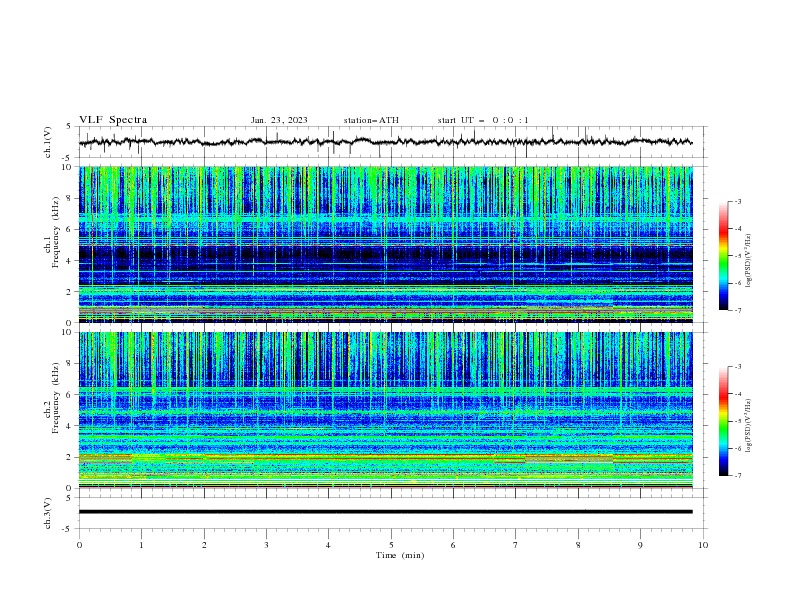Click the time axis tick label '7'
This screenshot has height=612, width=792.
click(516, 545)
